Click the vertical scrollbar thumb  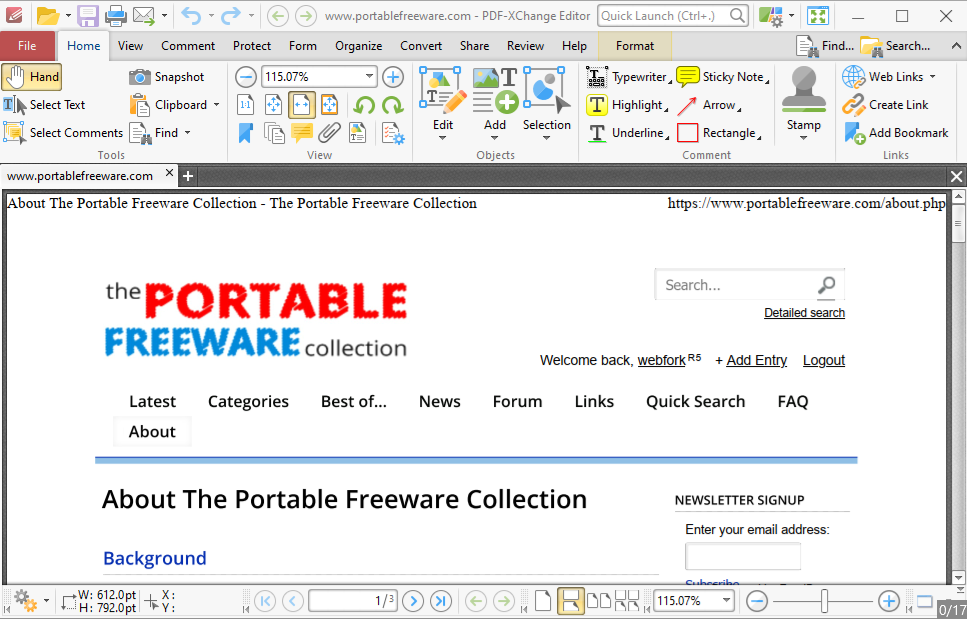(x=958, y=223)
